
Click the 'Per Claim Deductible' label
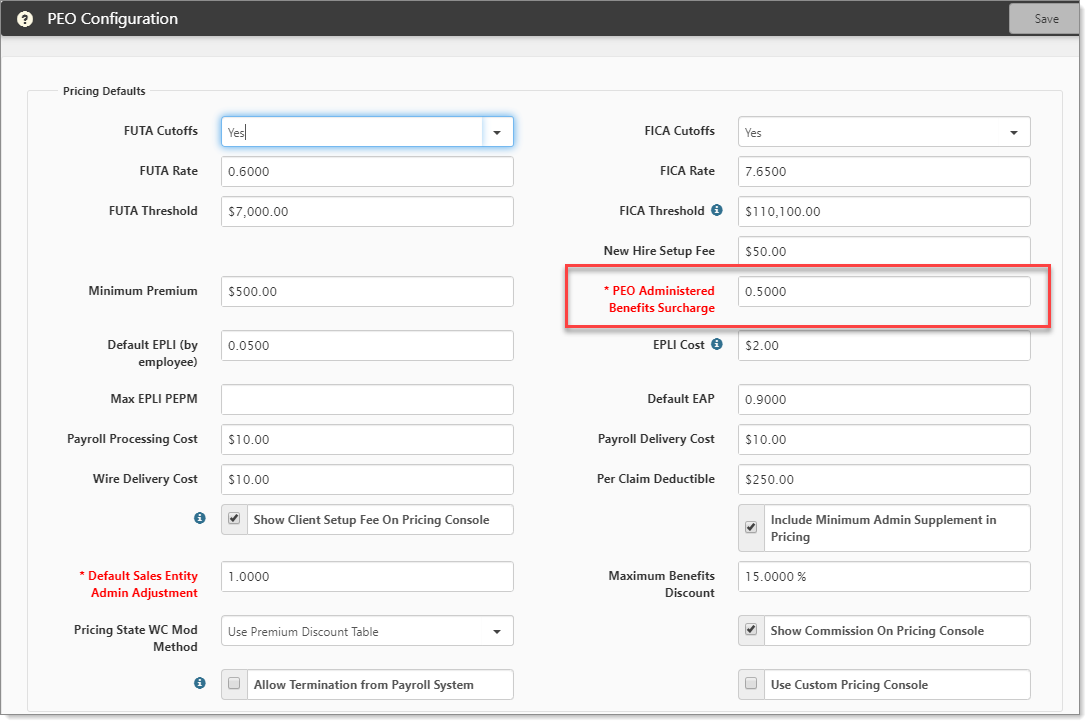[x=656, y=478]
